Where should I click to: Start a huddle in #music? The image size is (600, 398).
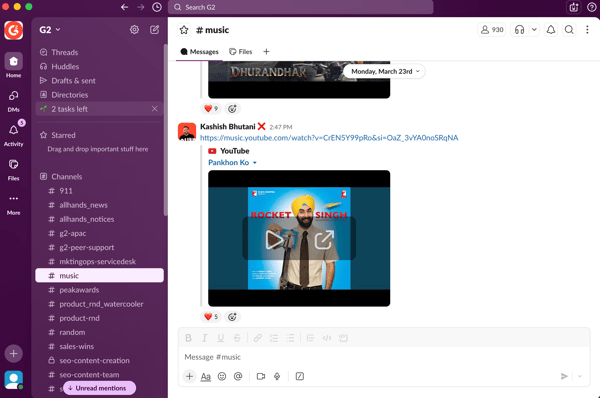click(519, 29)
